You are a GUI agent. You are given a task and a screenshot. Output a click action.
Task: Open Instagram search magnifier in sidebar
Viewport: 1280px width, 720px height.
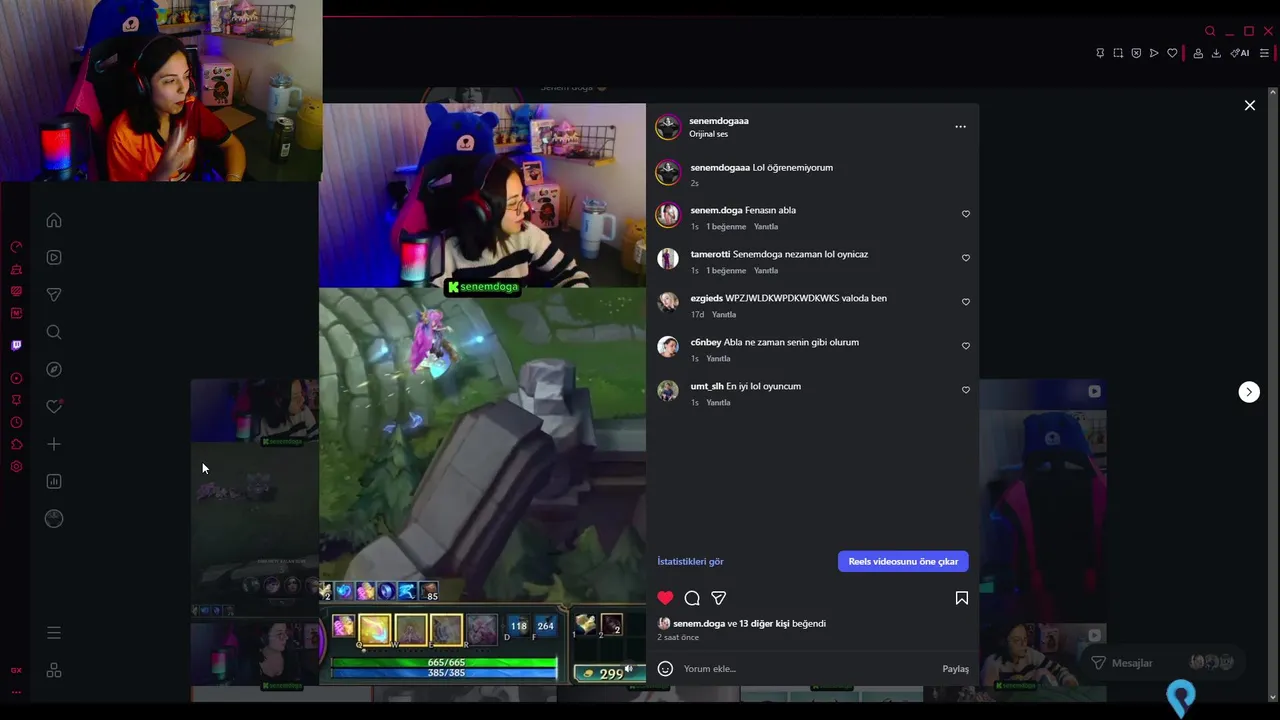54,332
